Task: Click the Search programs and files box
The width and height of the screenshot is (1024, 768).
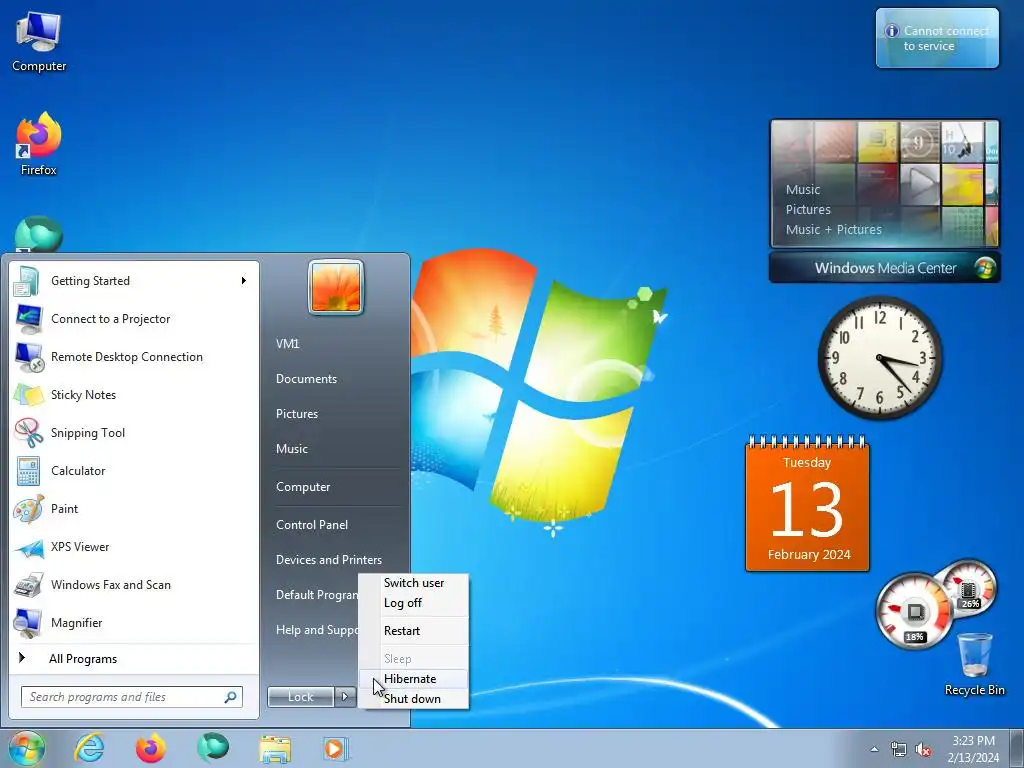Action: pos(132,697)
